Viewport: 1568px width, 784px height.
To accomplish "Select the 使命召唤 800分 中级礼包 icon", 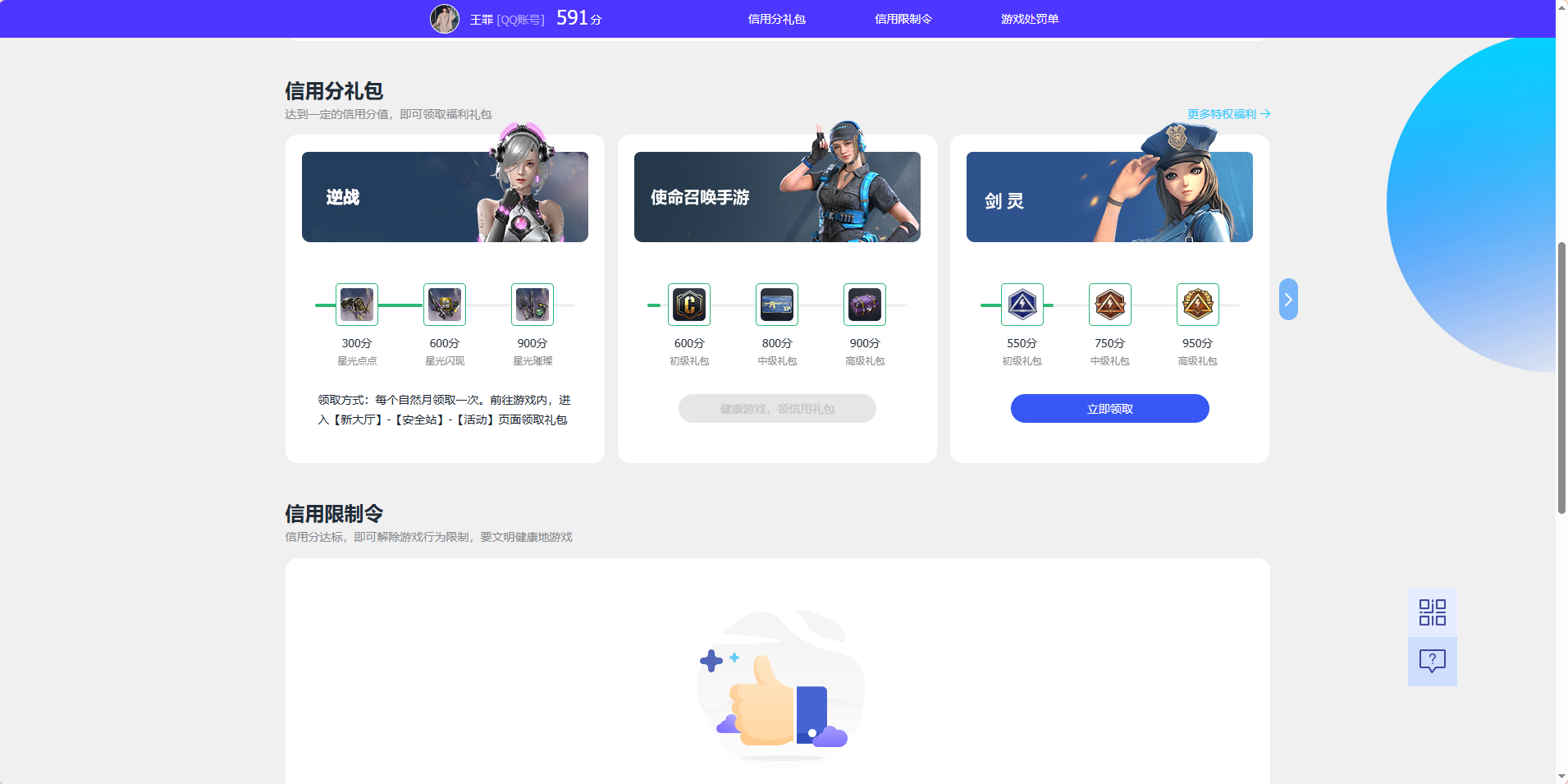I will (777, 305).
